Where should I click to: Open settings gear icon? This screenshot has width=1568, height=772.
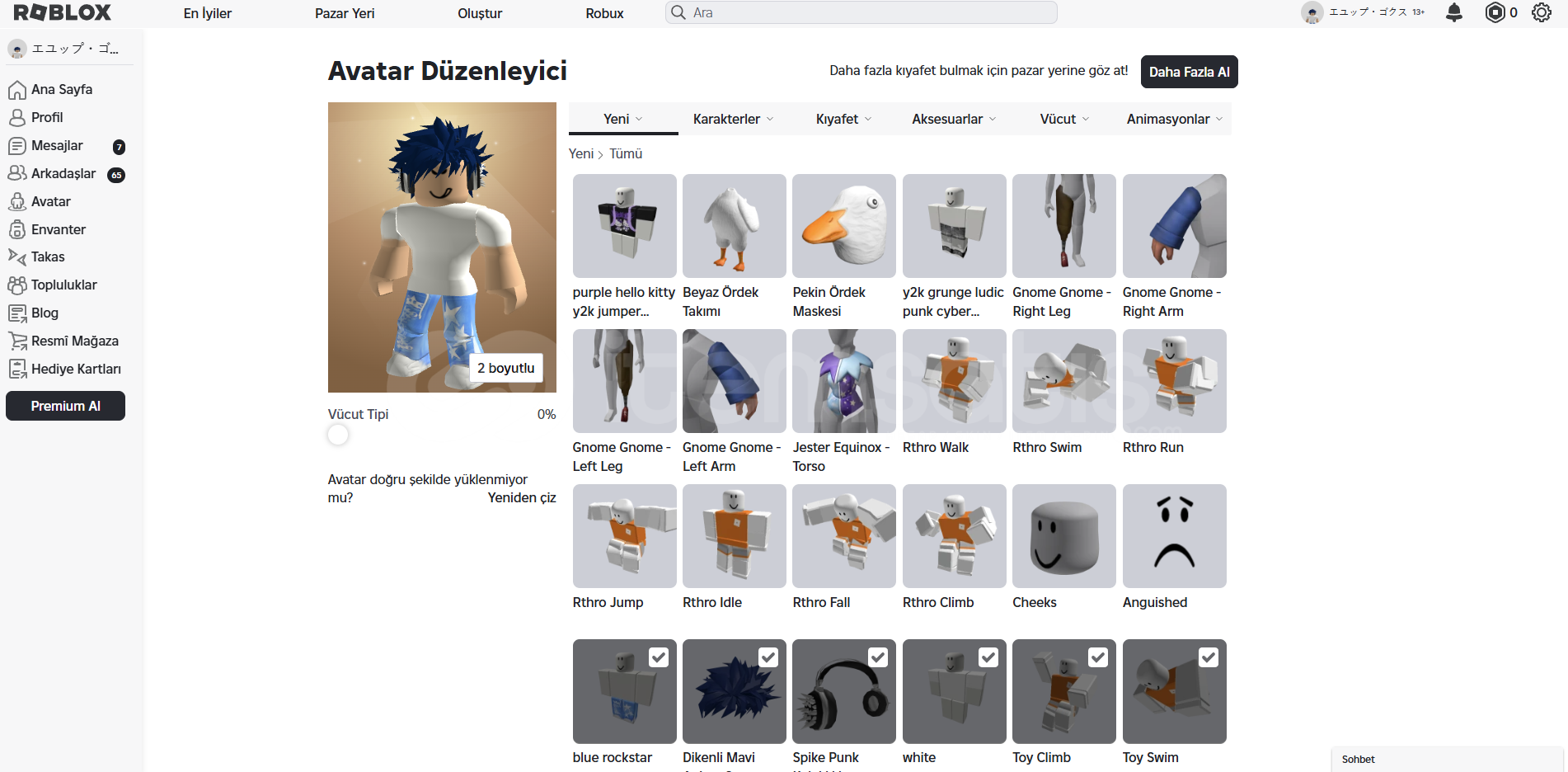[x=1542, y=12]
